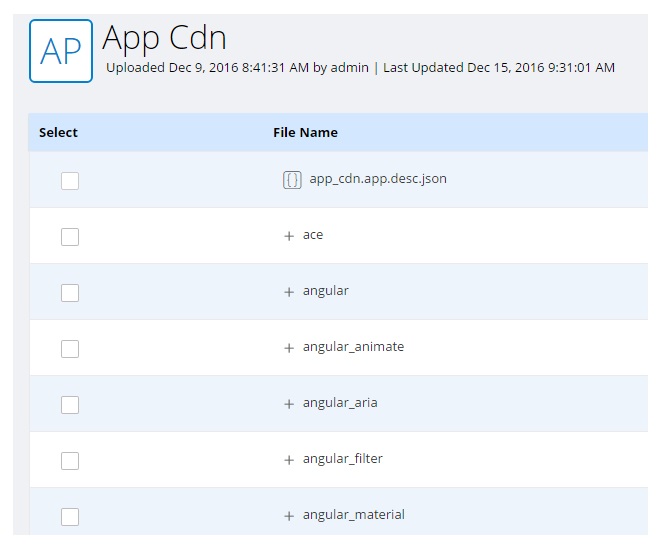Click the File Name column header
This screenshot has width=664, height=555.
(305, 133)
